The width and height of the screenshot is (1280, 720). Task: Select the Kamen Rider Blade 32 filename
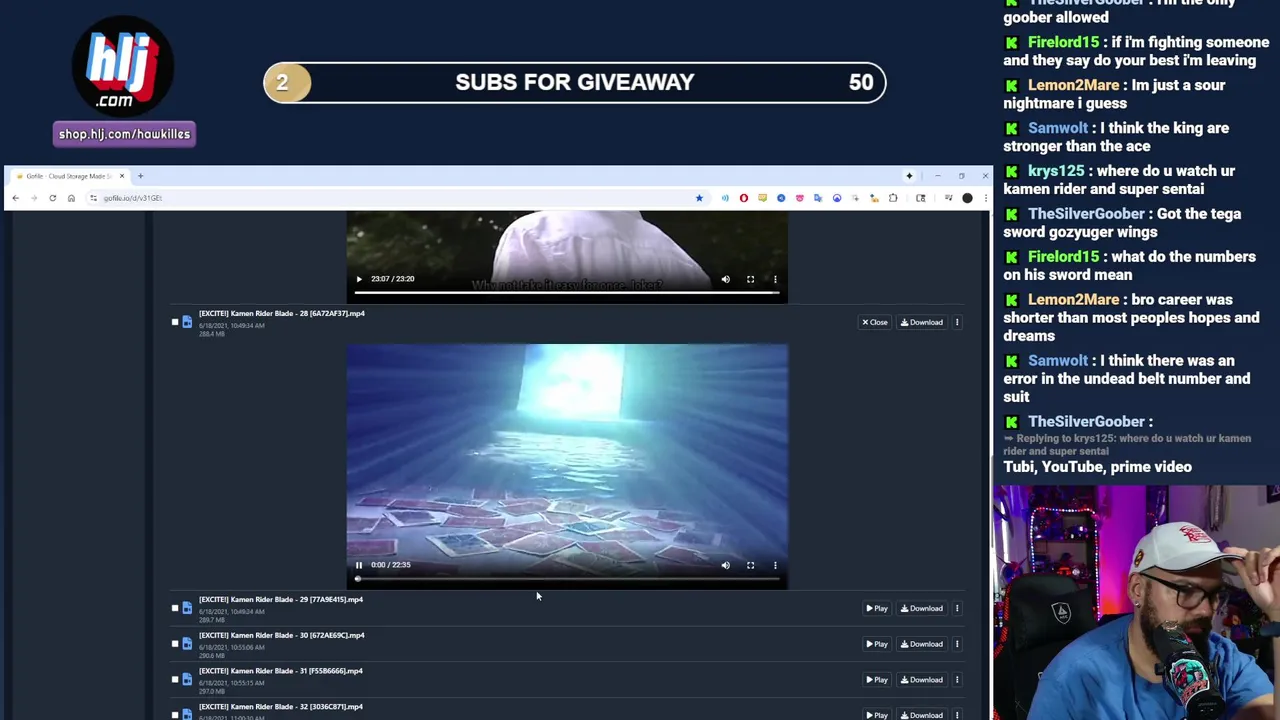[x=281, y=707]
